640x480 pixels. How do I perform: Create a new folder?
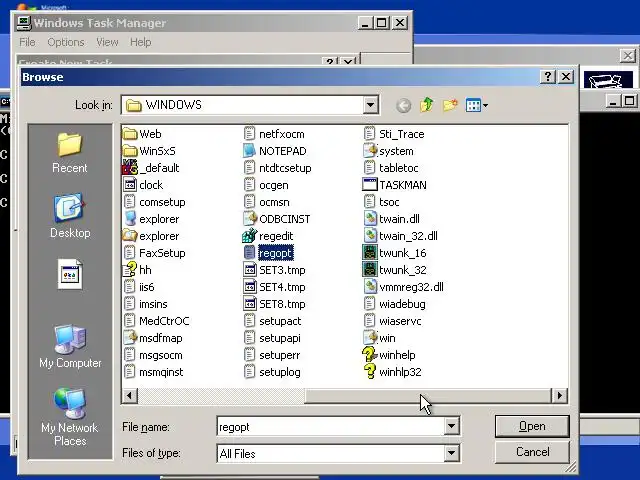(450, 105)
